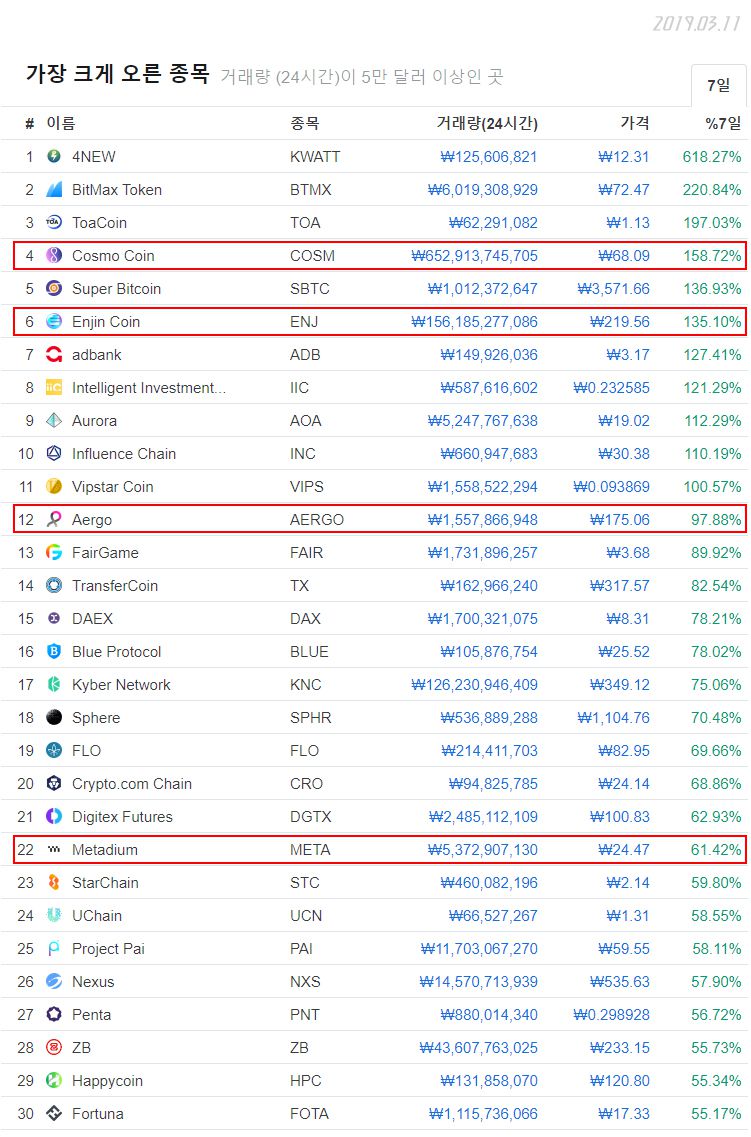Click the Digitex Futures logo icon

(54, 816)
